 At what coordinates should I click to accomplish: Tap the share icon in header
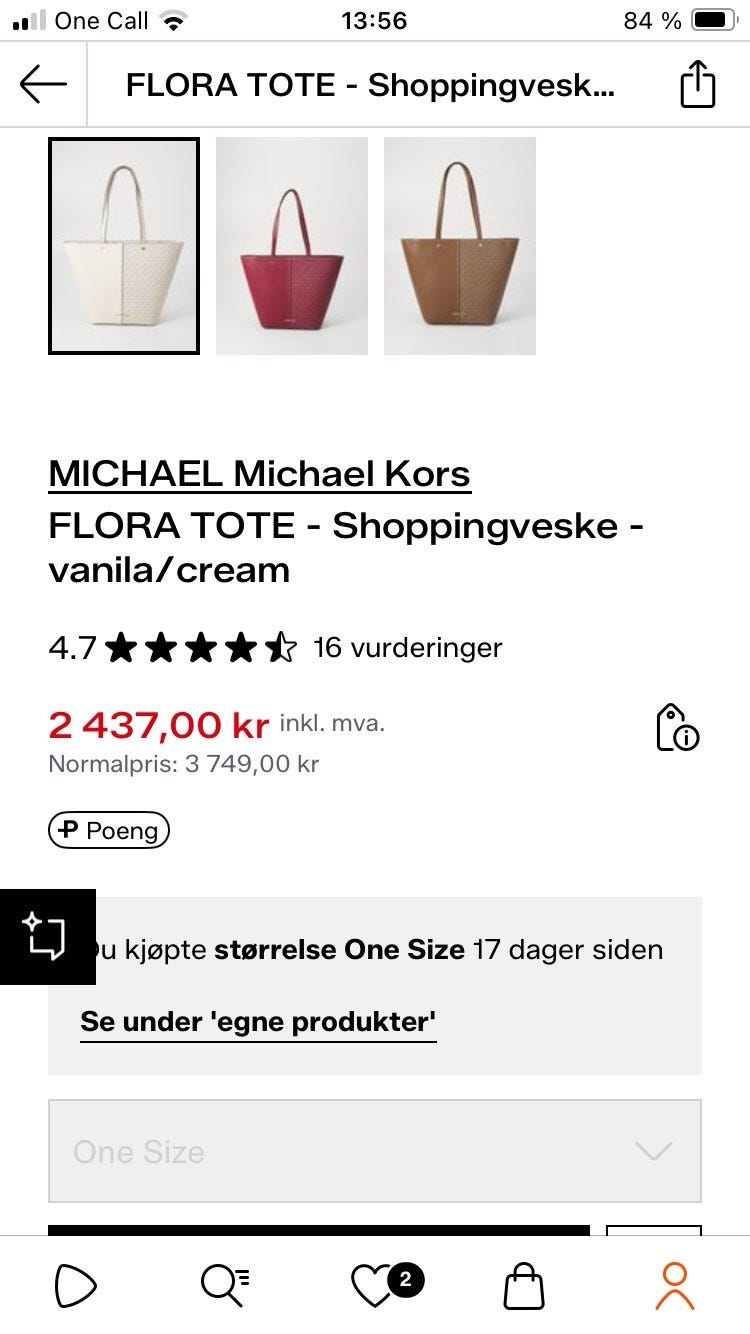698,85
